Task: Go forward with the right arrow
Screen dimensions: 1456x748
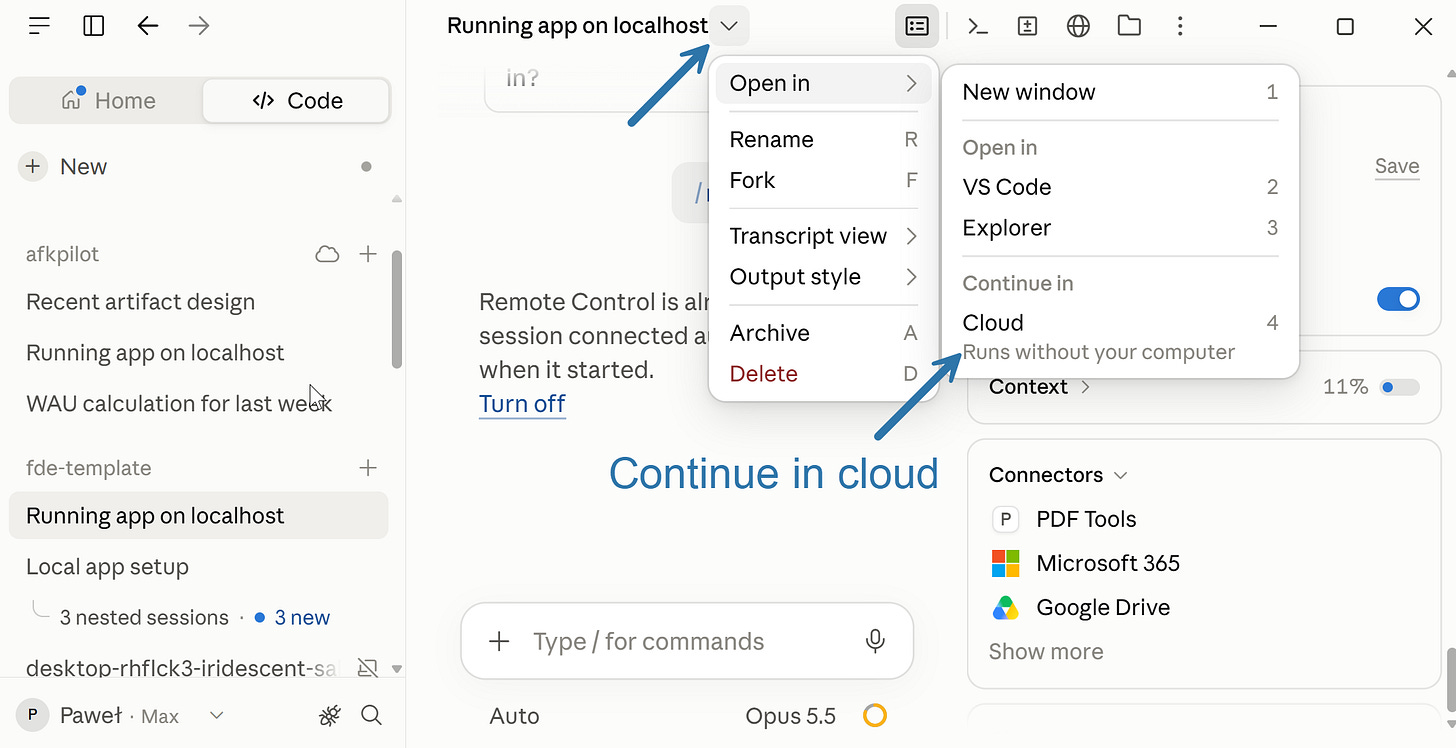Action: (x=199, y=26)
